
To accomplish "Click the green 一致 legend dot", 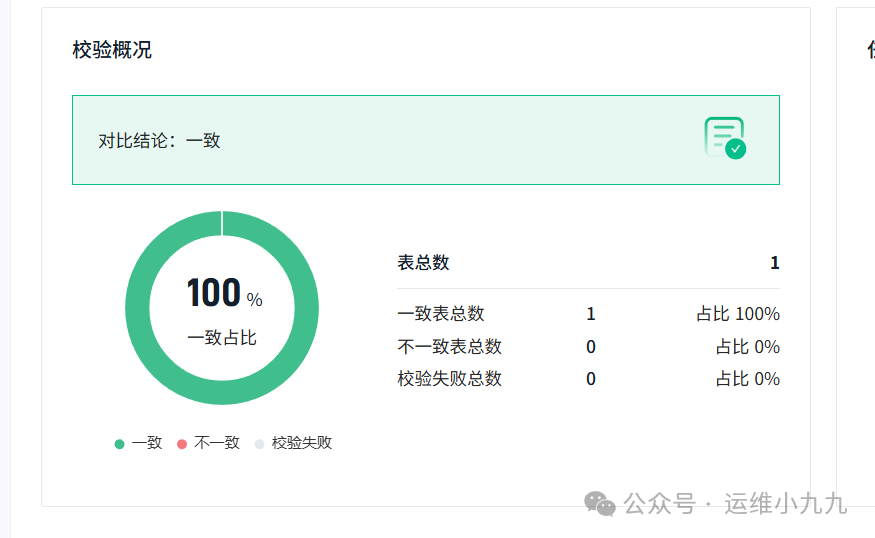I will click(x=120, y=443).
